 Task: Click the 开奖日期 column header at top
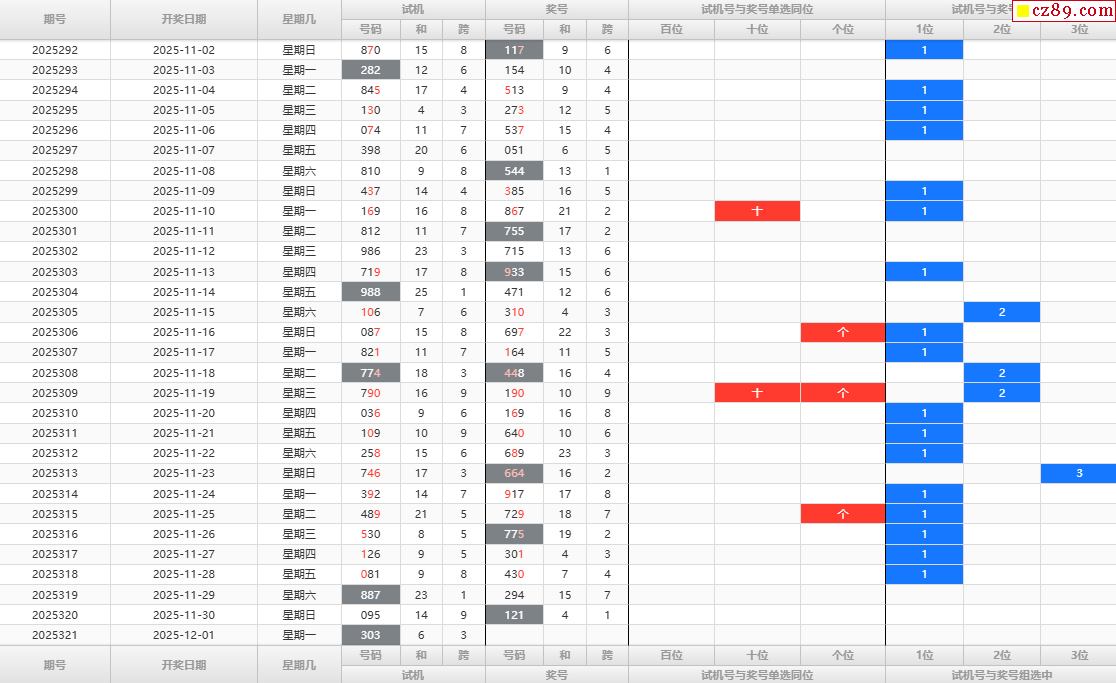tap(183, 19)
